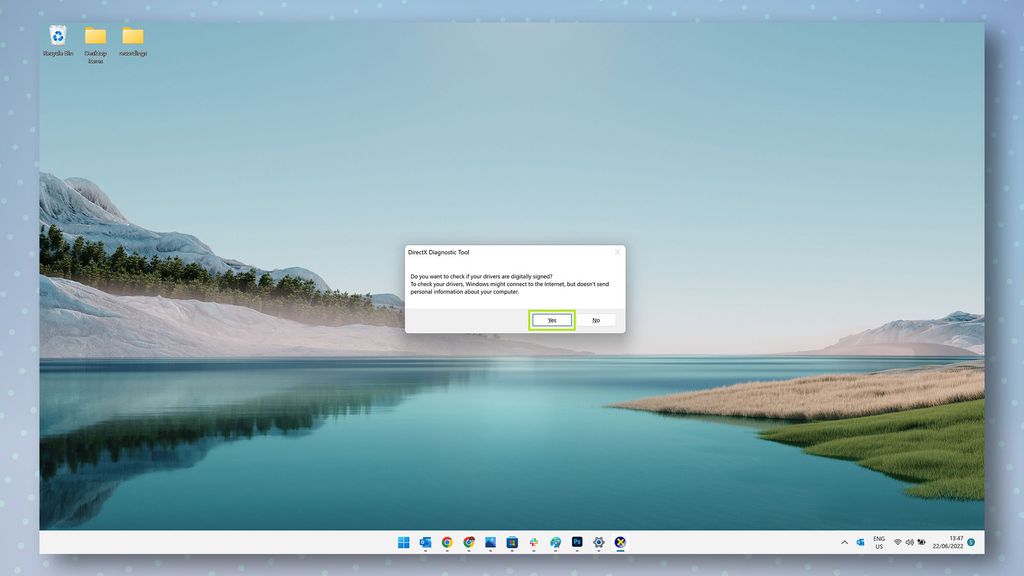The width and height of the screenshot is (1024, 576).
Task: Launch Adobe Photoshop from the taskbar
Action: (x=575, y=542)
